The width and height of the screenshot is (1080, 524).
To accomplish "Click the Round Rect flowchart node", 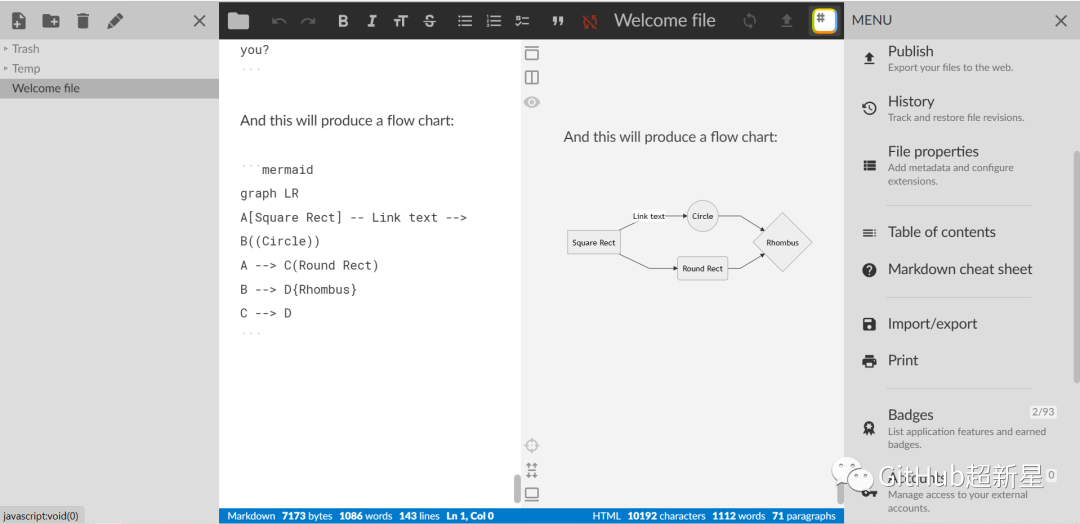I will [x=703, y=269].
